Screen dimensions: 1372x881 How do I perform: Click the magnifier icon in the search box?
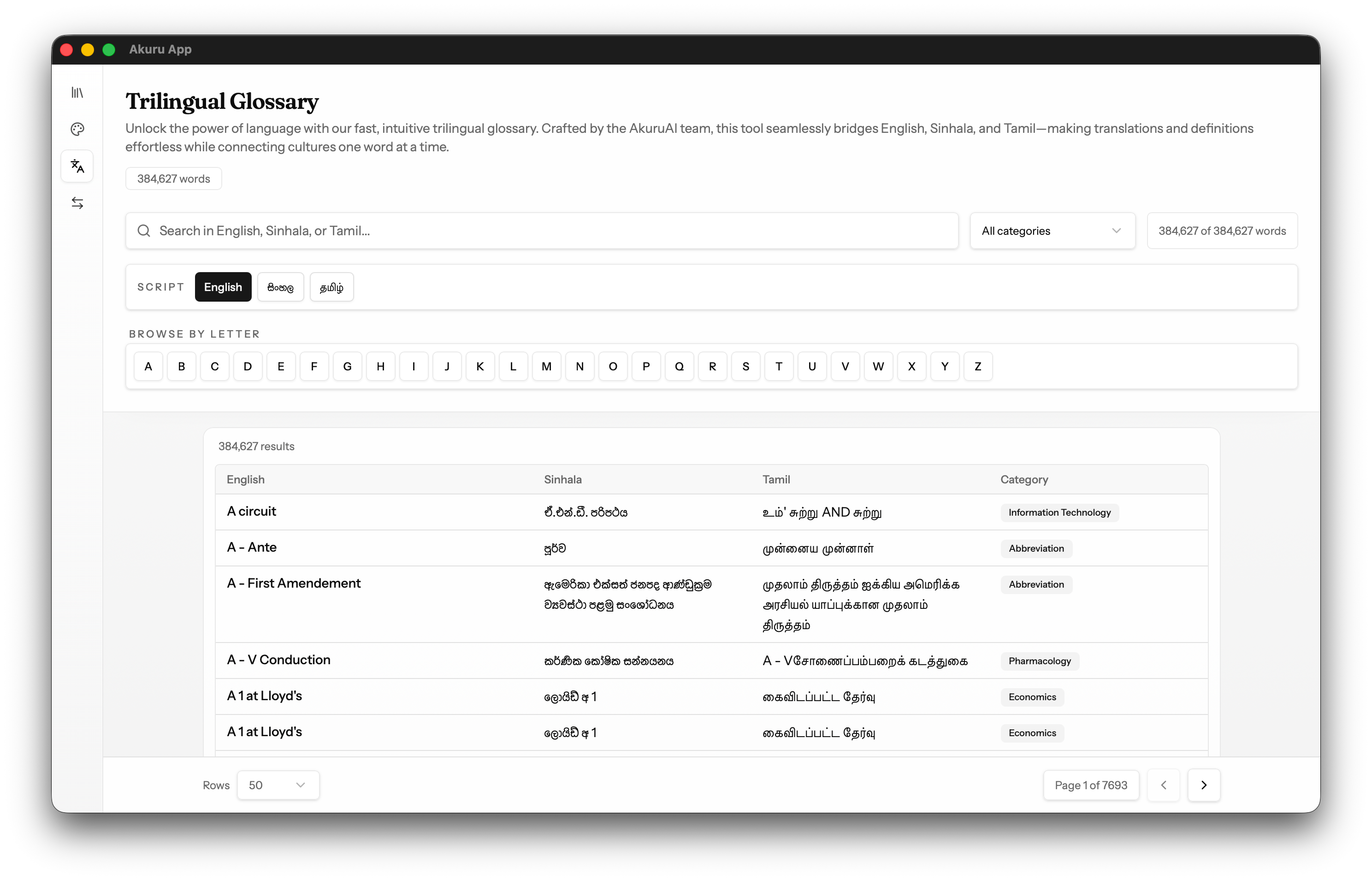pos(143,231)
